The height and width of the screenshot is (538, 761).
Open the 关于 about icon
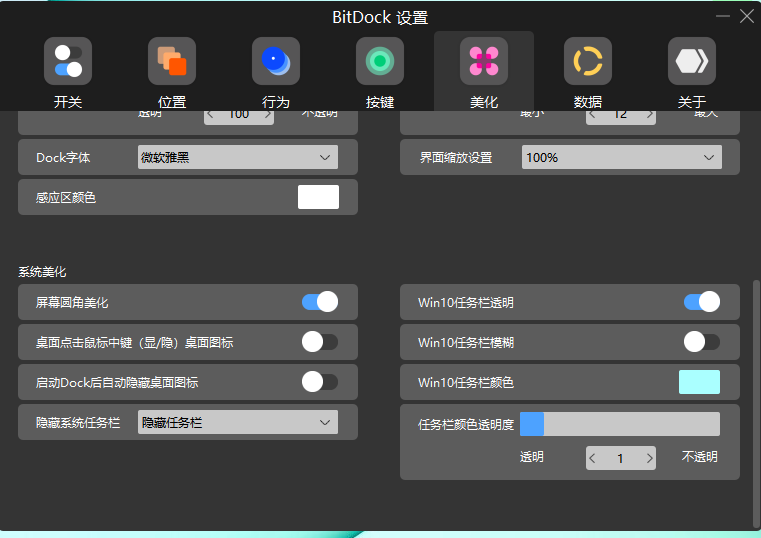coord(692,61)
